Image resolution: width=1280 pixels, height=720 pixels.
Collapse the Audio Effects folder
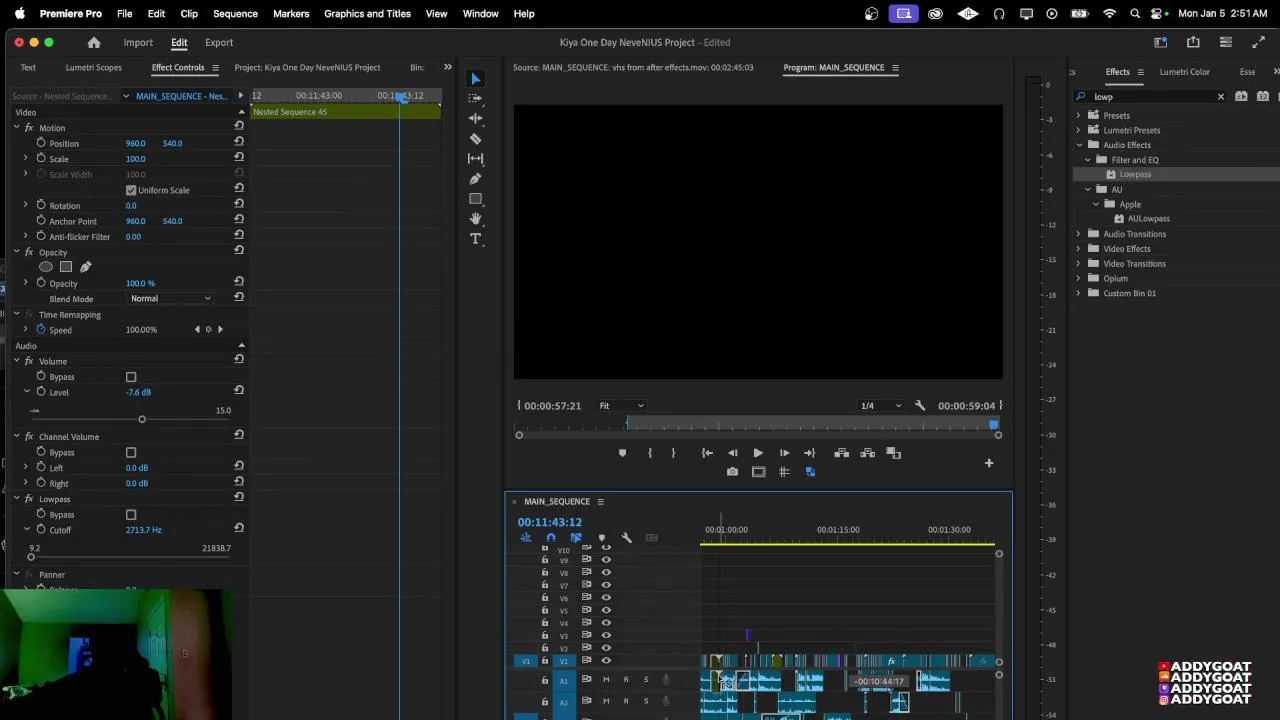point(1079,145)
